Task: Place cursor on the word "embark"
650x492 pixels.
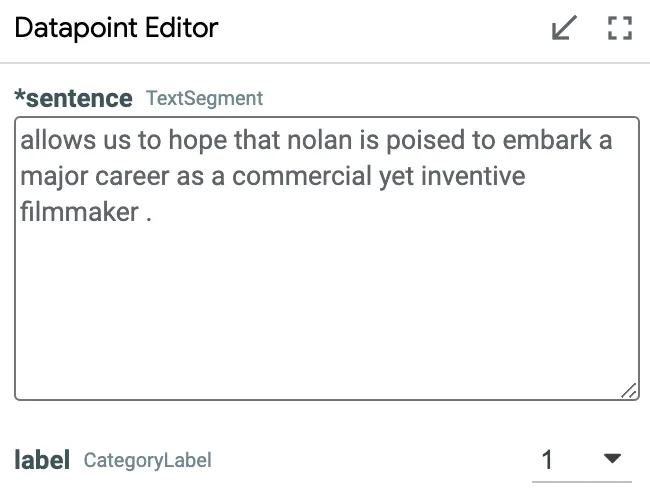Action: pos(547,140)
